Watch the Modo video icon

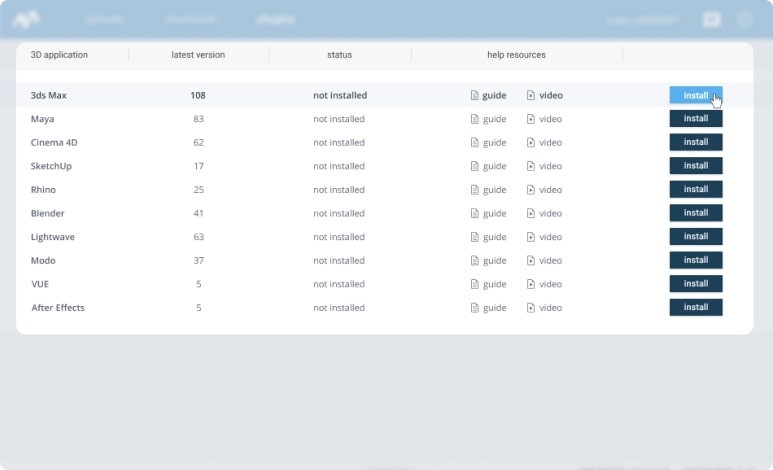(x=530, y=260)
